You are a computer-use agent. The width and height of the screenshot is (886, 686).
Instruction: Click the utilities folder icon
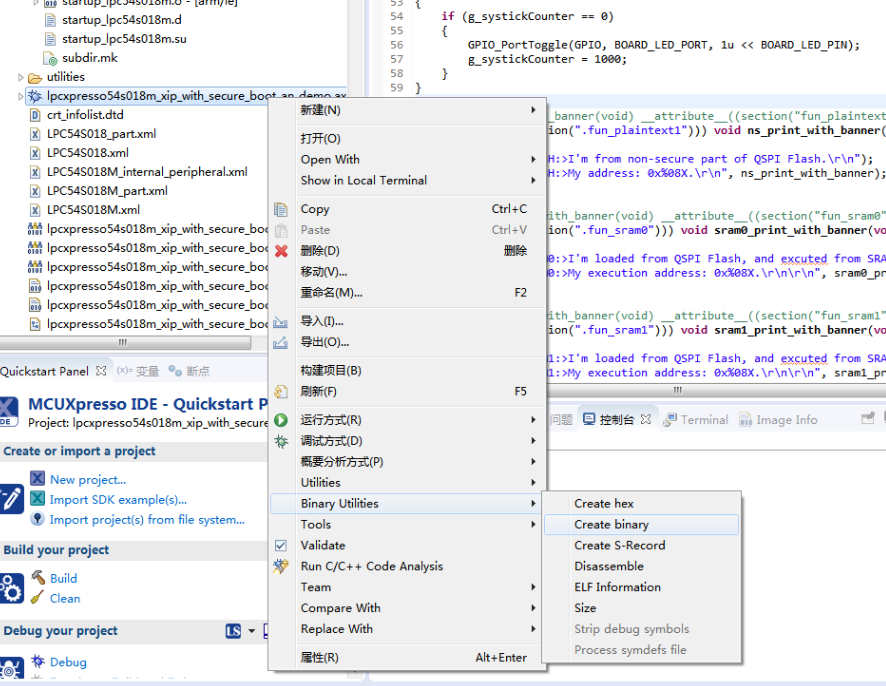coord(35,77)
